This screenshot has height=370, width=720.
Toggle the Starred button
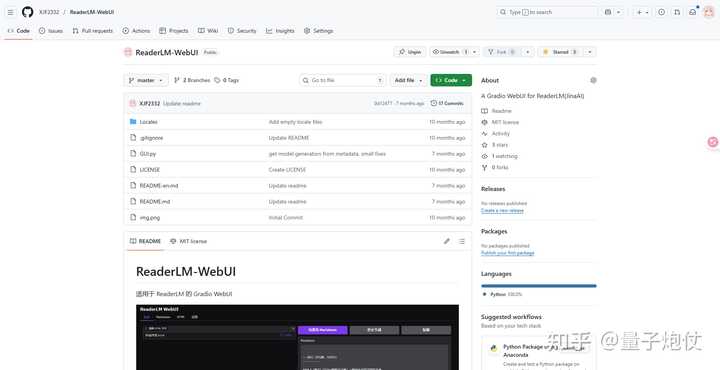tap(560, 52)
